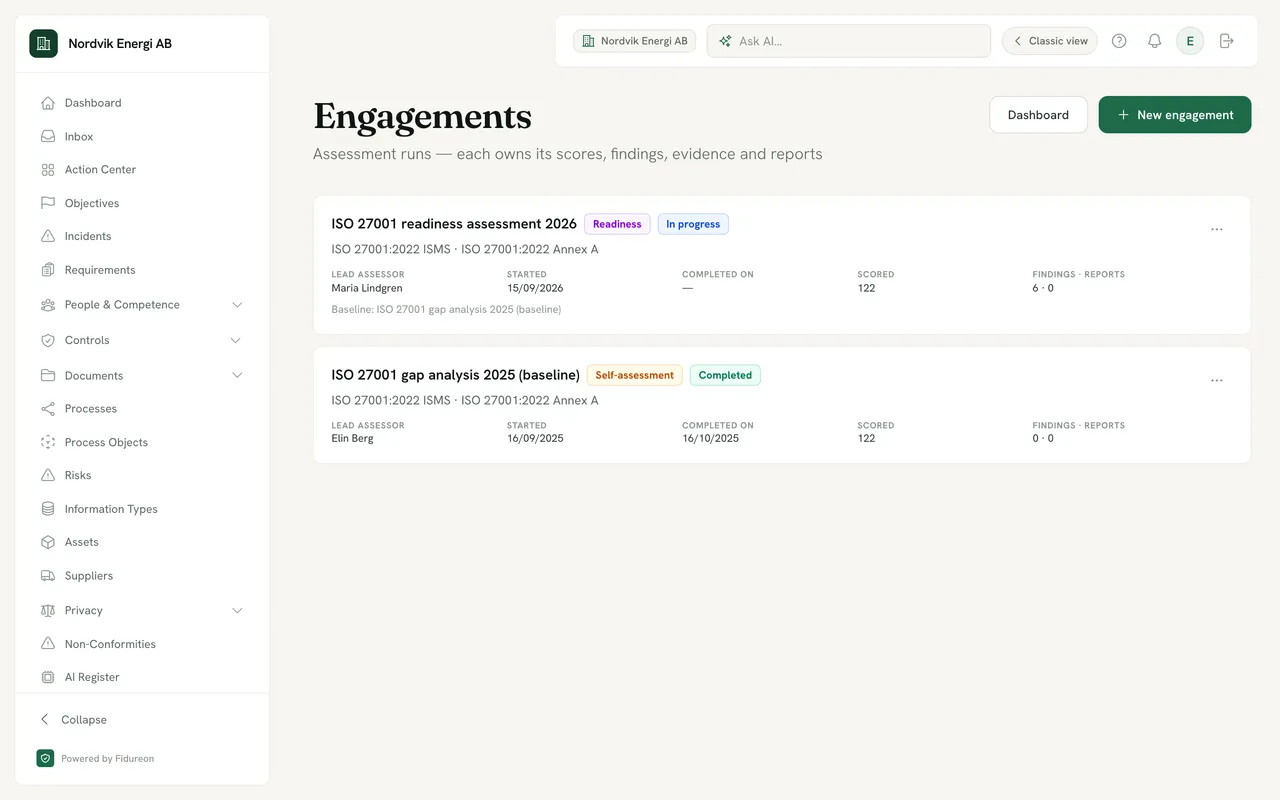This screenshot has width=1280, height=800.
Task: Open options menu for gap analysis 2025
Action: (x=1217, y=380)
